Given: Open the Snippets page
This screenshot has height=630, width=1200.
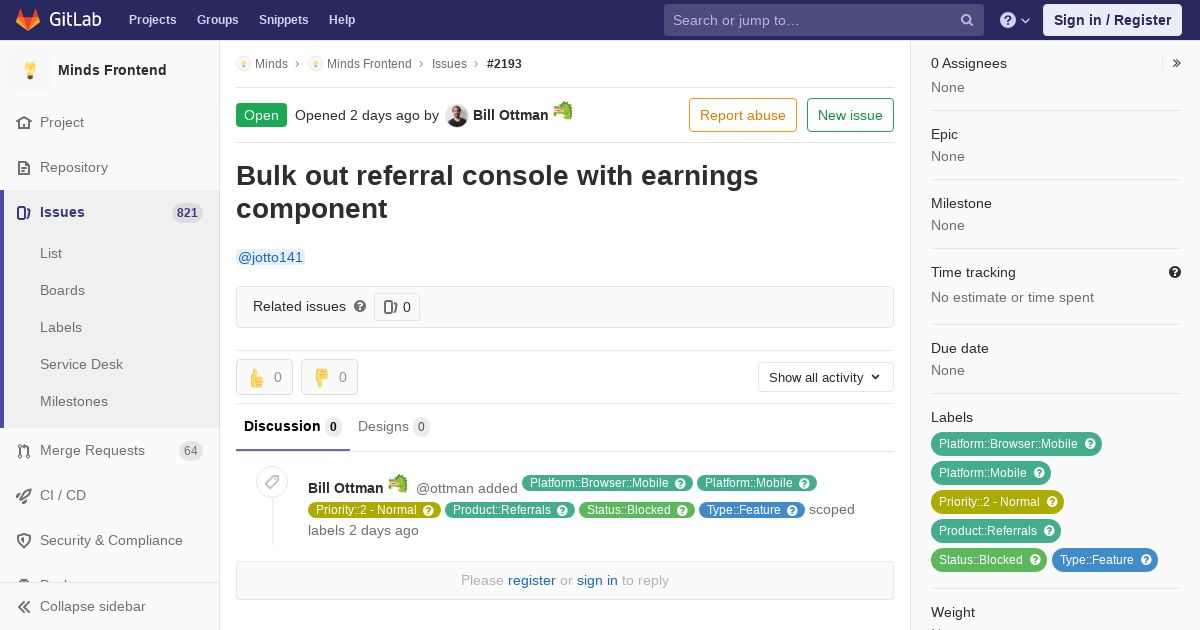Looking at the screenshot, I should [283, 20].
